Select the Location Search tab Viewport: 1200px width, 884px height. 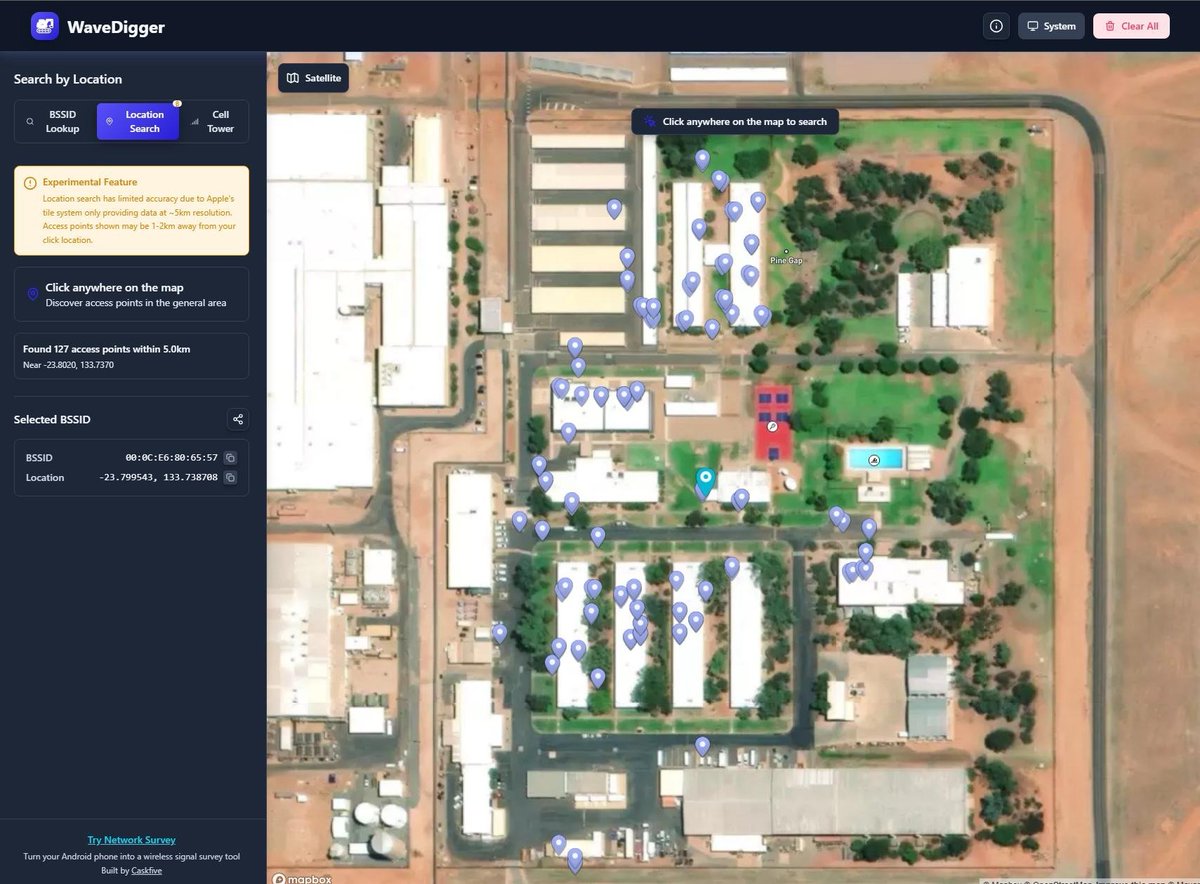click(x=138, y=122)
